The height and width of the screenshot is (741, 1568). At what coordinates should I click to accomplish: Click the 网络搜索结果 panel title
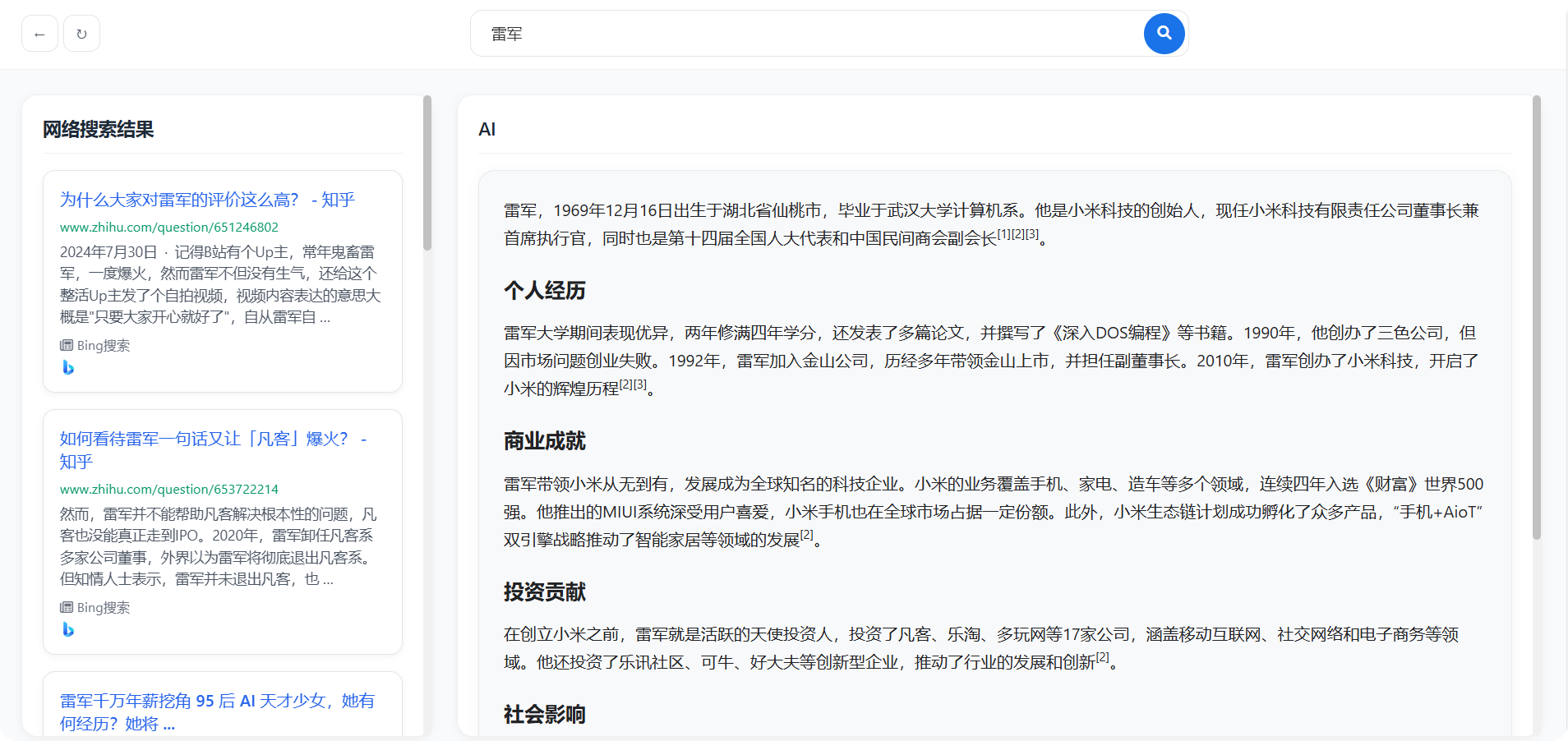point(99,129)
